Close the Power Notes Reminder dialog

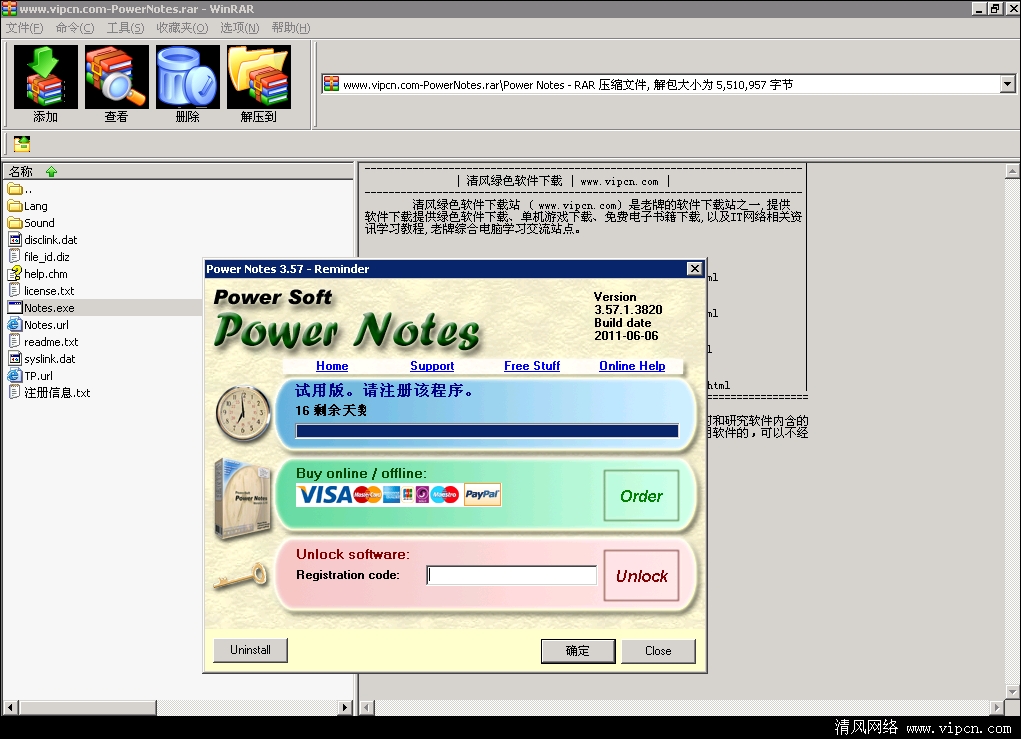695,268
